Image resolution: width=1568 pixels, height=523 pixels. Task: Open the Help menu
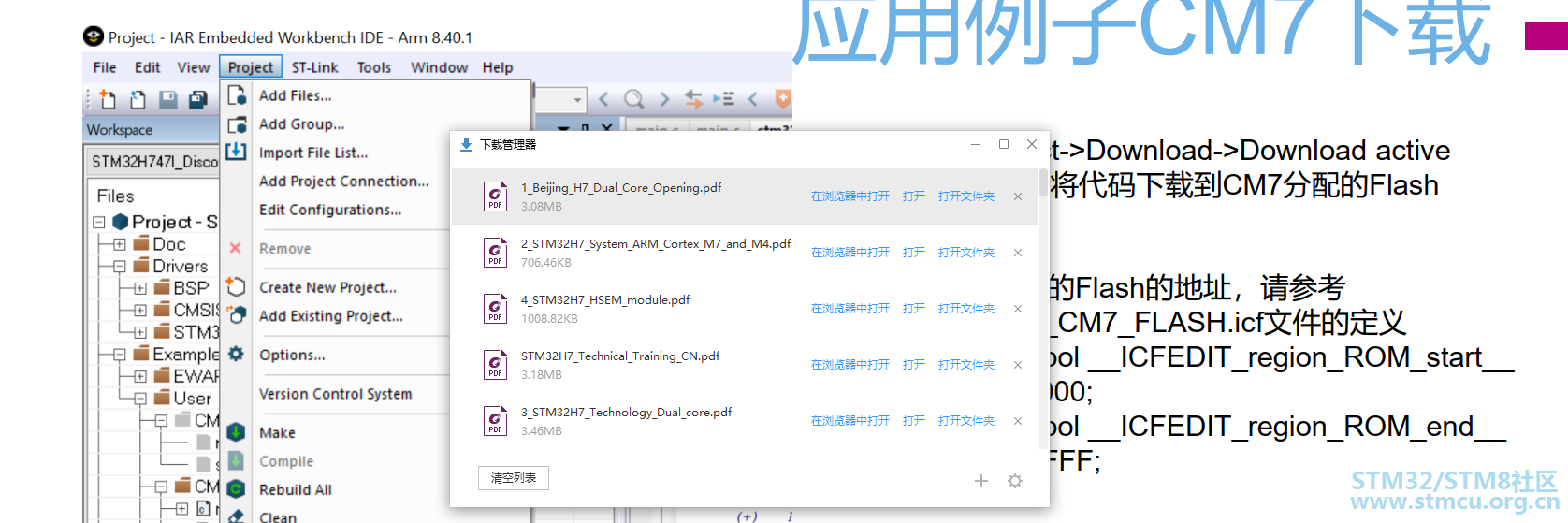(498, 67)
